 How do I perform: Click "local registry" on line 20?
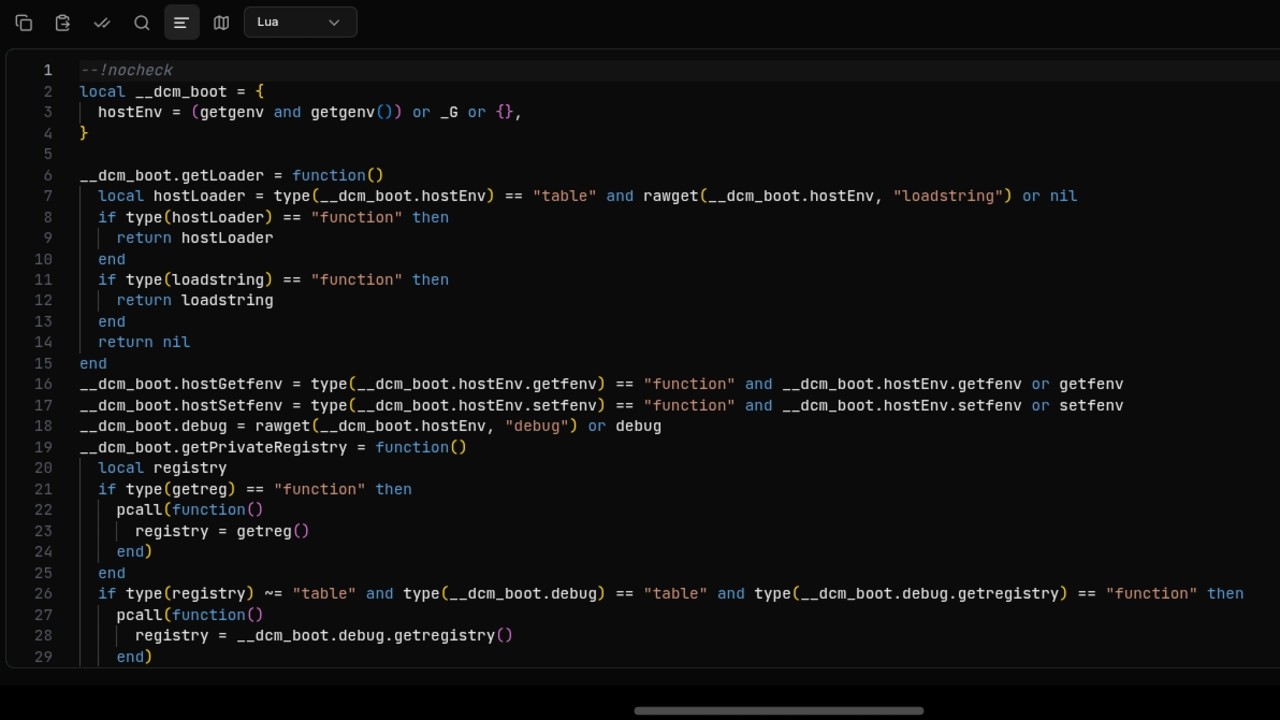[162, 468]
